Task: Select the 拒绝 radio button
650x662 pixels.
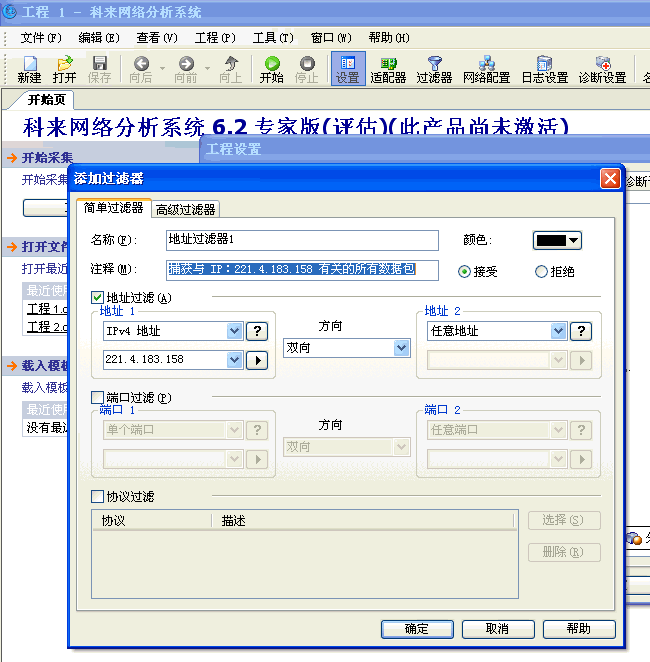Action: tap(541, 271)
